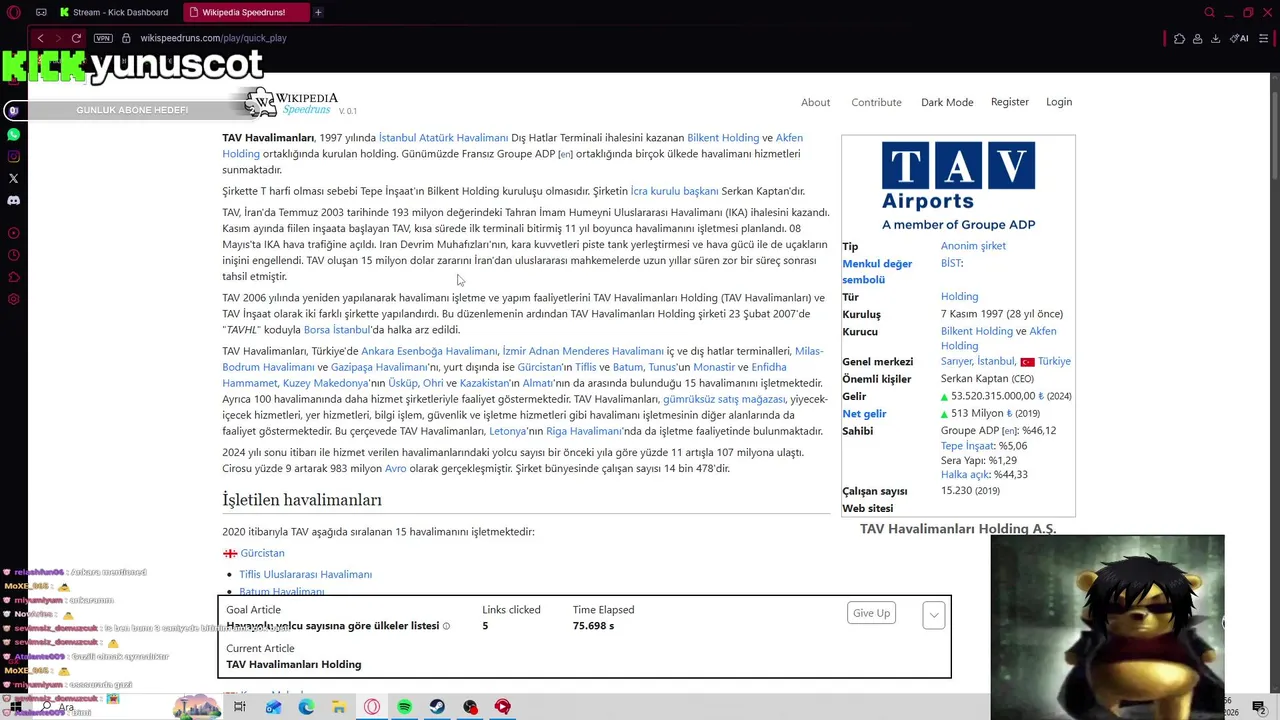
Task: Open Spotify from the taskbar
Action: click(x=405, y=707)
